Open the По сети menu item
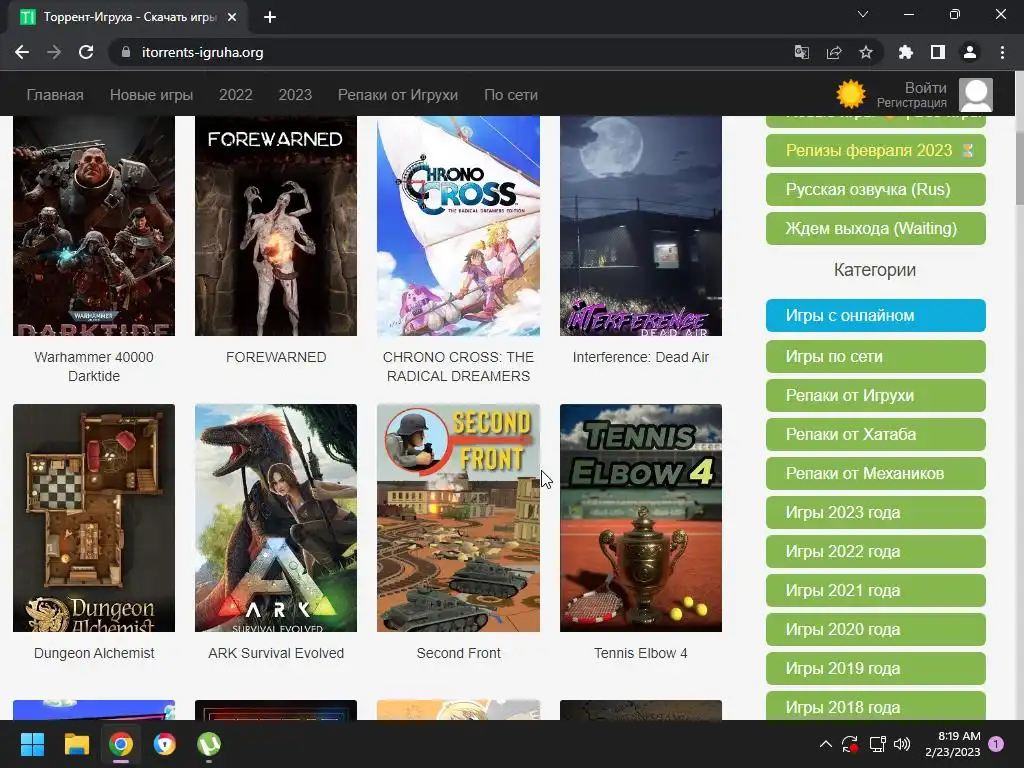The image size is (1024, 768). pyautogui.click(x=511, y=95)
